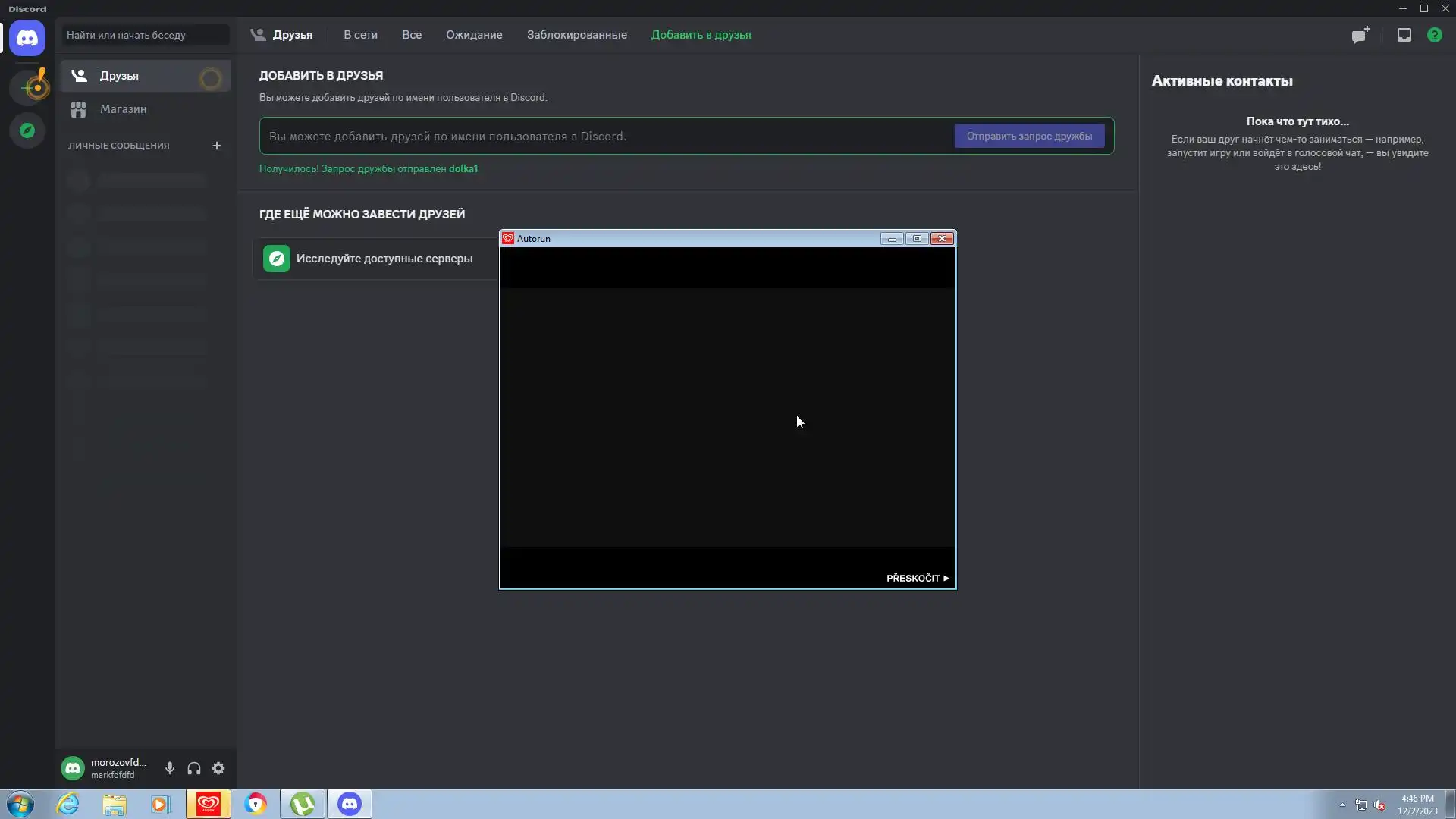Click the Discord home logo icon
Image resolution: width=1456 pixels, height=819 pixels.
point(27,38)
